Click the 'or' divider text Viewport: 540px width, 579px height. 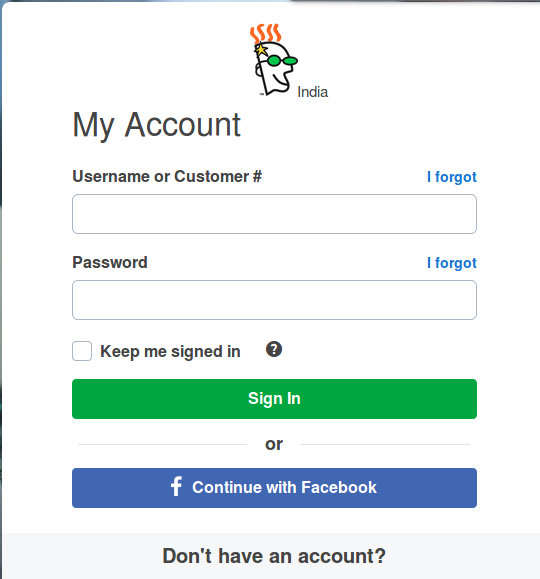pos(274,444)
